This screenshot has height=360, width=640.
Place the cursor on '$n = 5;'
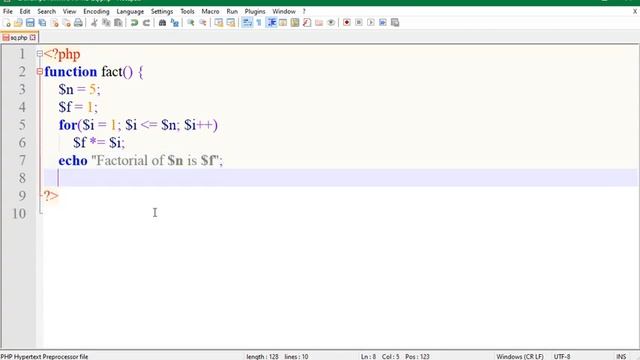click(x=79, y=89)
